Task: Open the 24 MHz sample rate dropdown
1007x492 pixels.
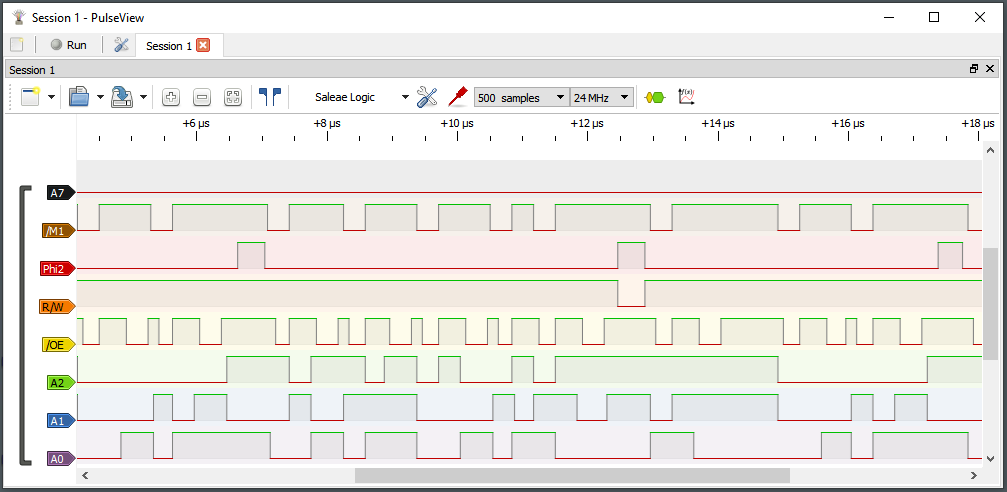Action: tap(602, 97)
